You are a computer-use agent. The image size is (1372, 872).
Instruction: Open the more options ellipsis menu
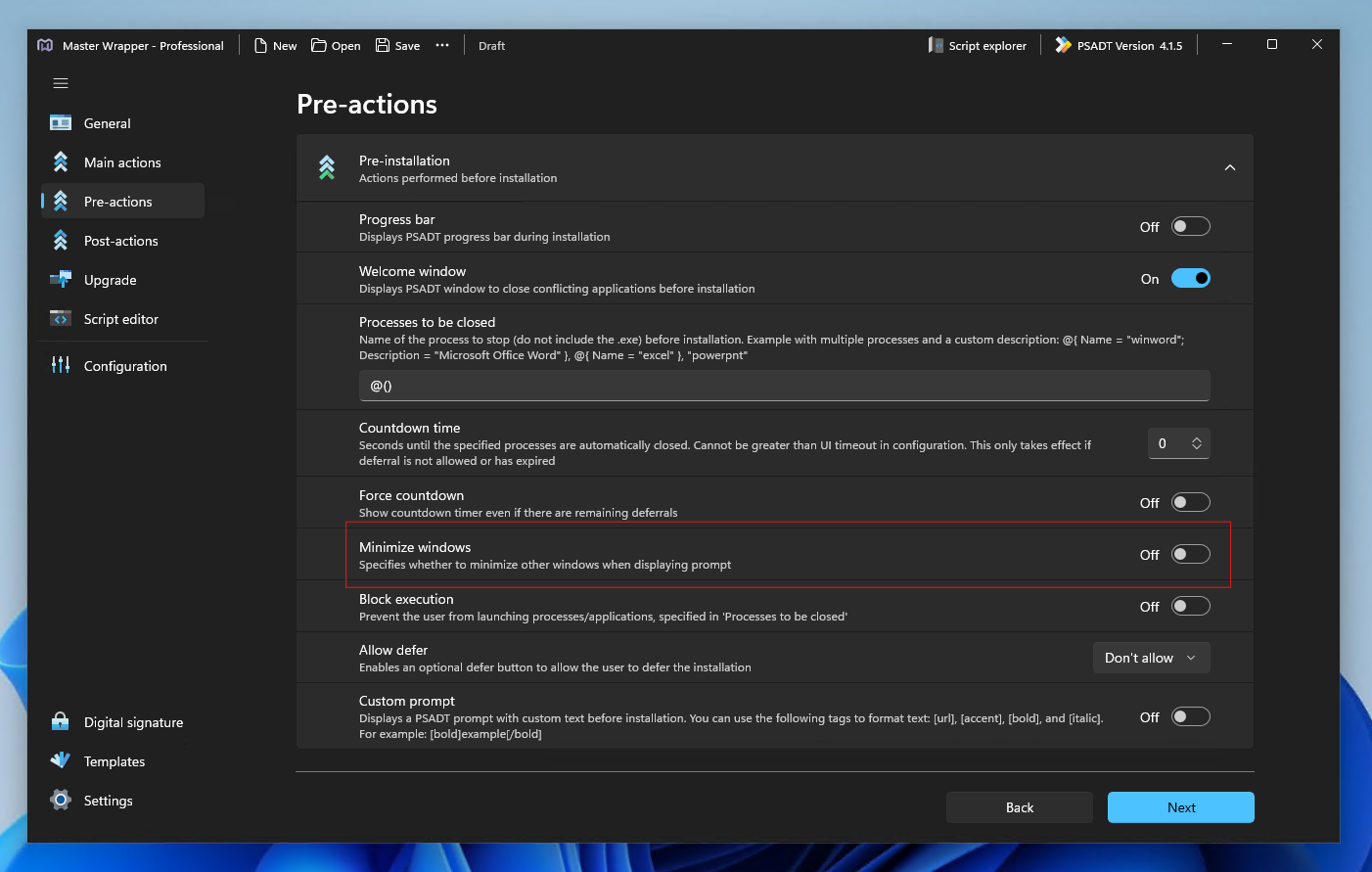[442, 45]
